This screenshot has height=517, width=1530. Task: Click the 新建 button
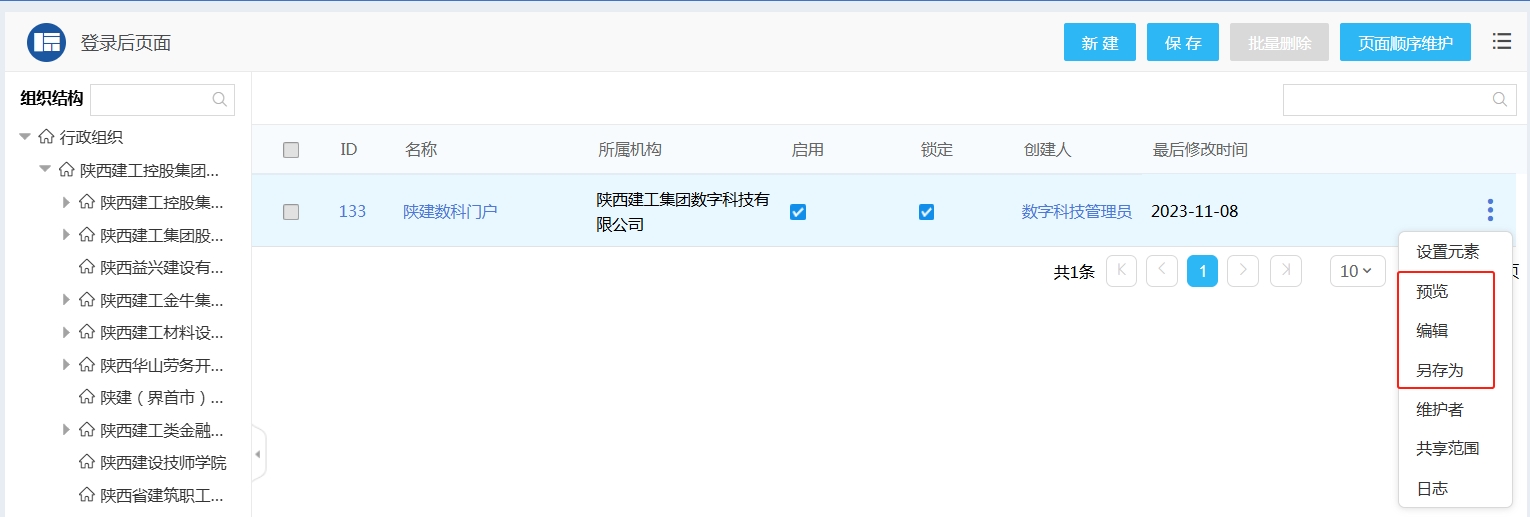tap(1100, 43)
